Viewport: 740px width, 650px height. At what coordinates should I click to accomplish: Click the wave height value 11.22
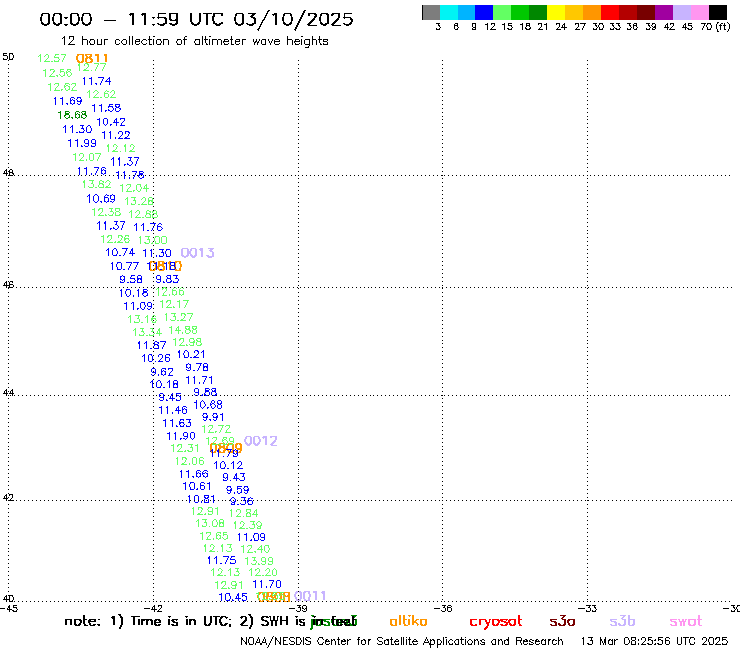click(x=116, y=135)
